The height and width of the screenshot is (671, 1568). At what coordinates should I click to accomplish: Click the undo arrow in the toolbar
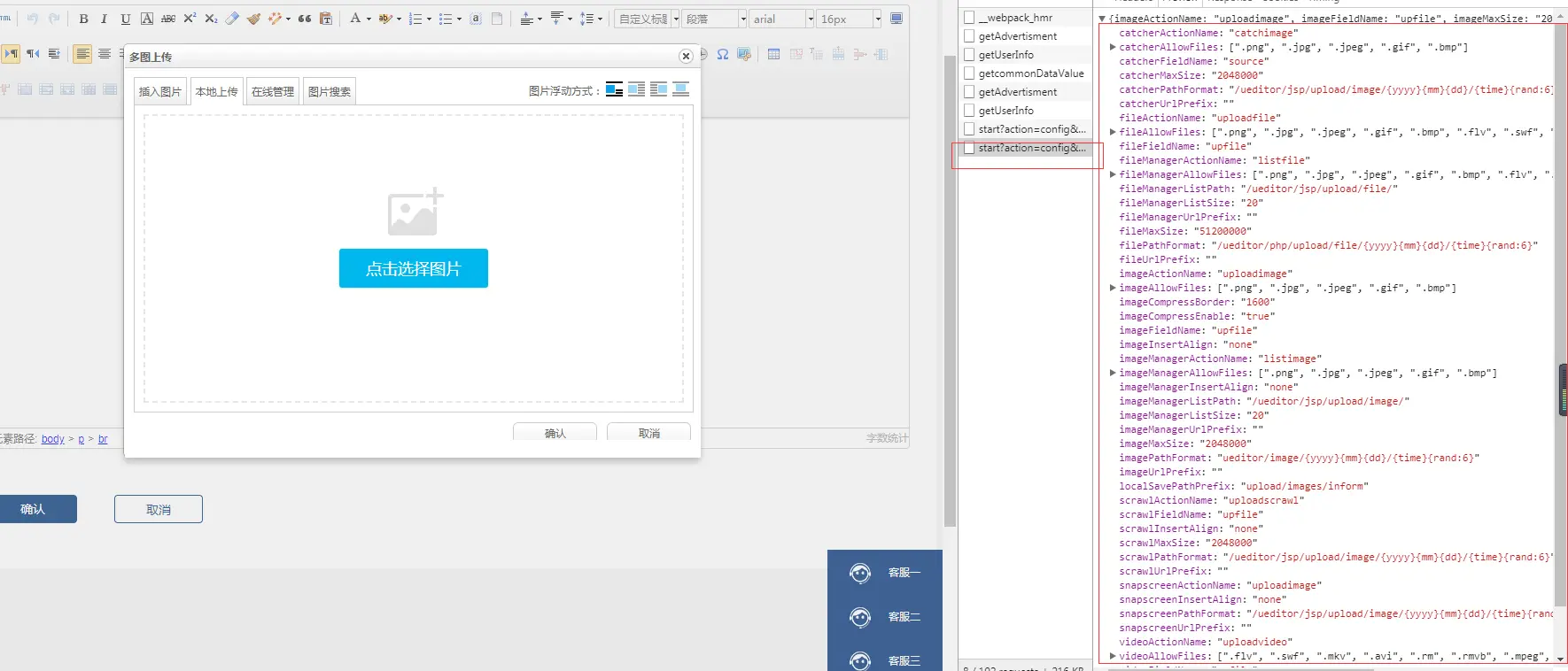tap(33, 19)
